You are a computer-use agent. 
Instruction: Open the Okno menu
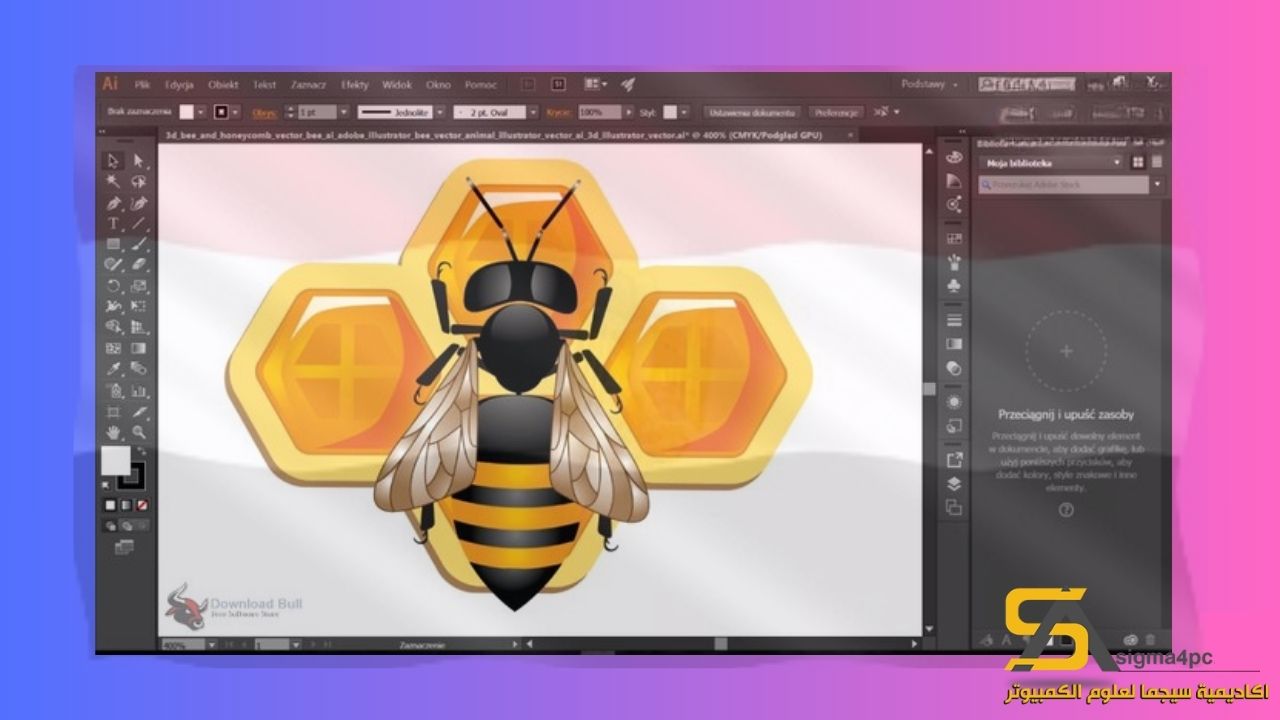coord(438,85)
